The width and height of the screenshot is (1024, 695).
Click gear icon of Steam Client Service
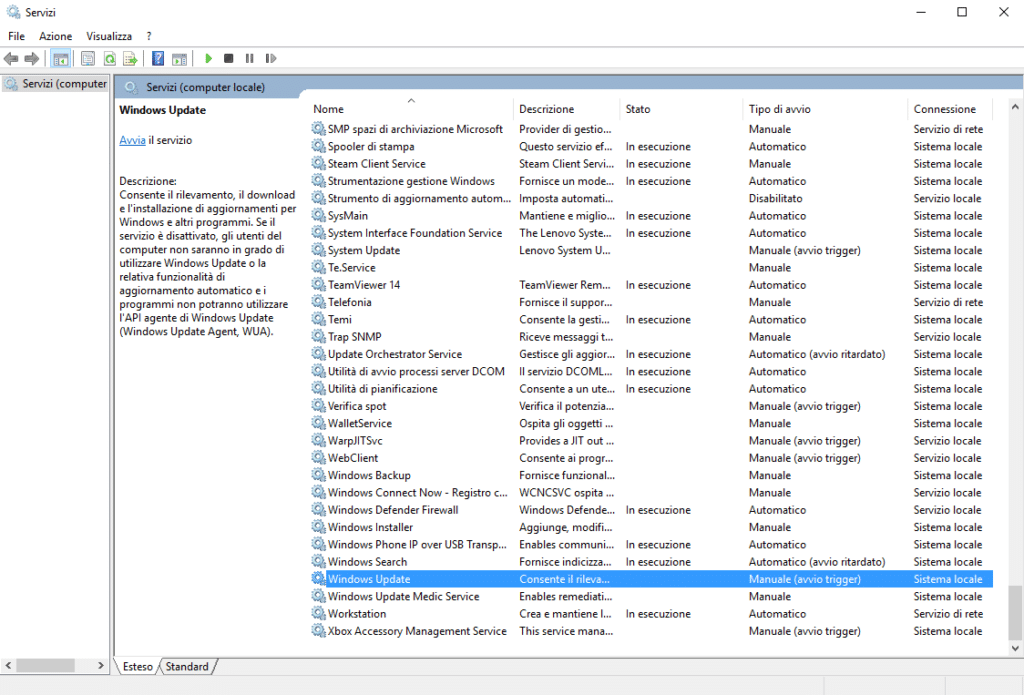pos(318,163)
